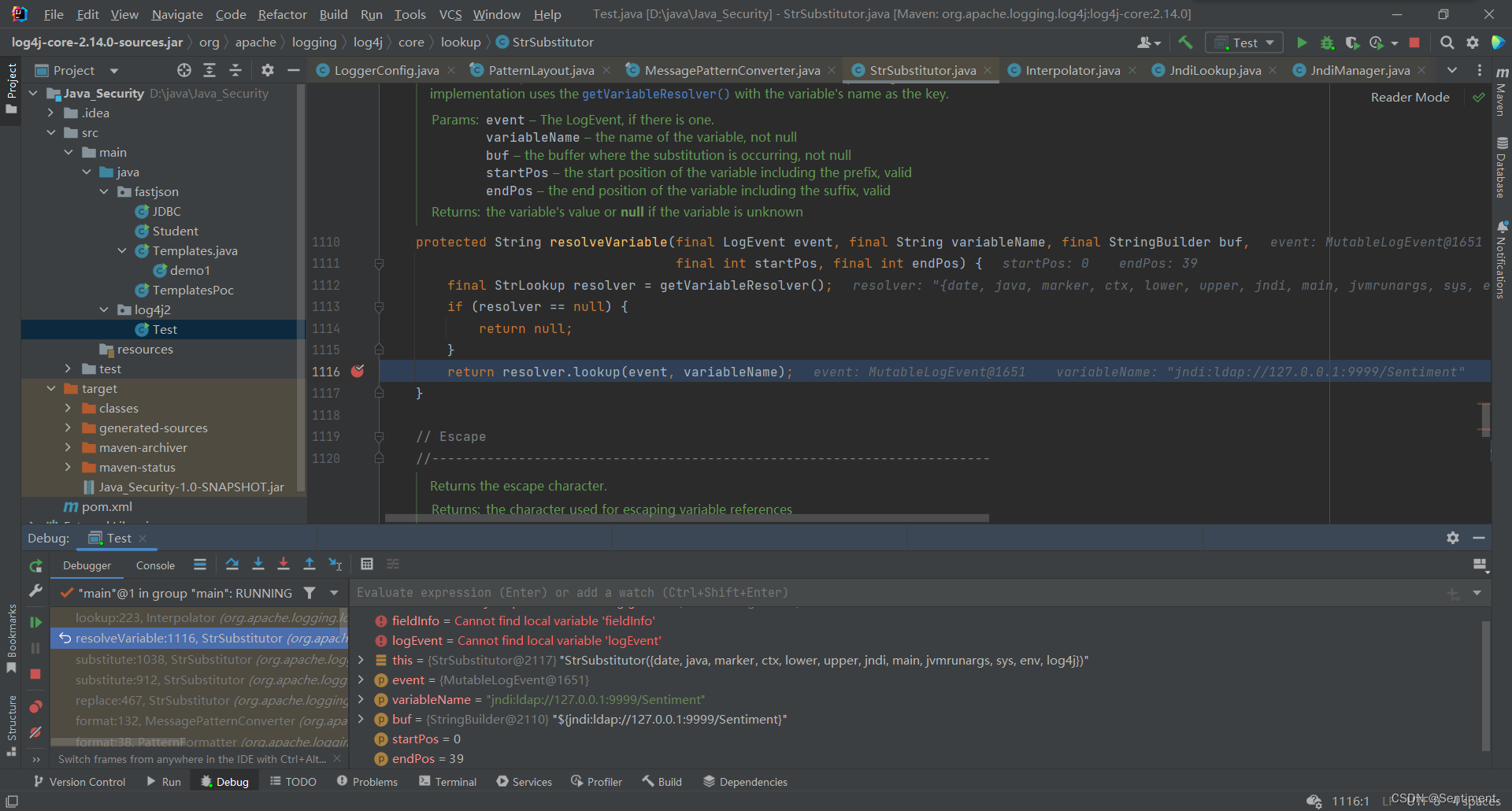This screenshot has width=1512, height=811.
Task: Open IDE settings gear in top toolbar
Action: click(x=1473, y=43)
